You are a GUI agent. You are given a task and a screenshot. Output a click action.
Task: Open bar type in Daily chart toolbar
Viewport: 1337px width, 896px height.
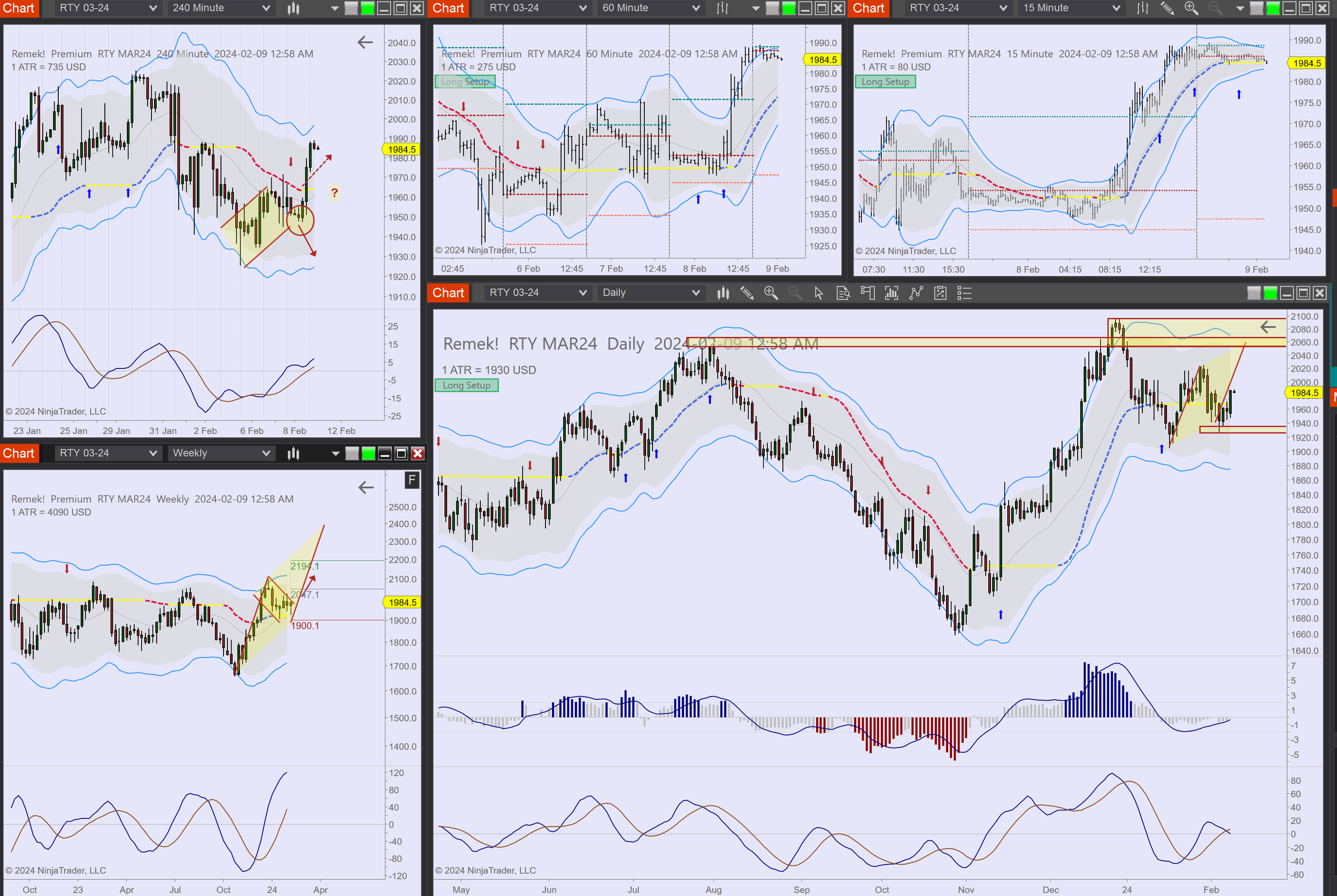coord(723,293)
